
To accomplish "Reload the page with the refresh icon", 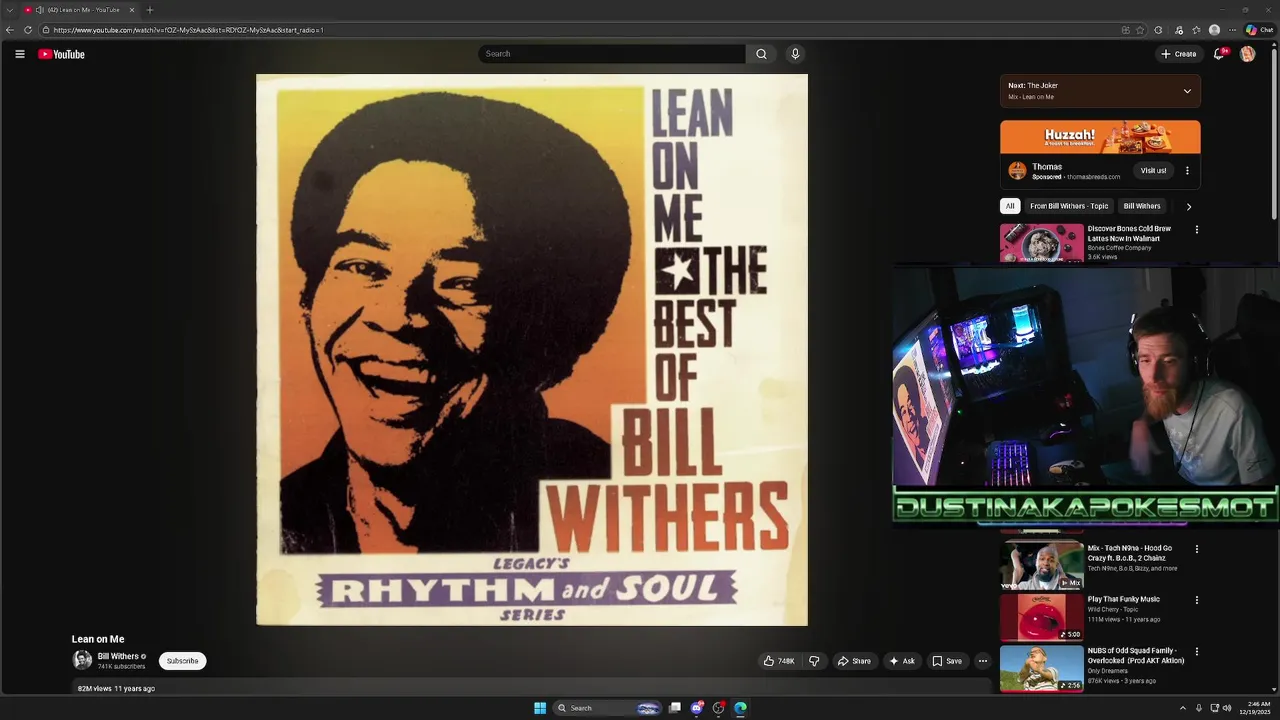I will (x=28, y=30).
